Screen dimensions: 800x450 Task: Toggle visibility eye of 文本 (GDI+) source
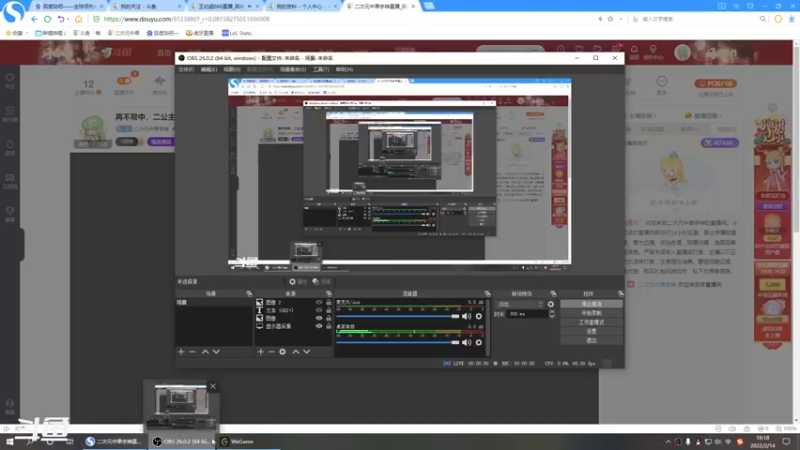(x=319, y=310)
